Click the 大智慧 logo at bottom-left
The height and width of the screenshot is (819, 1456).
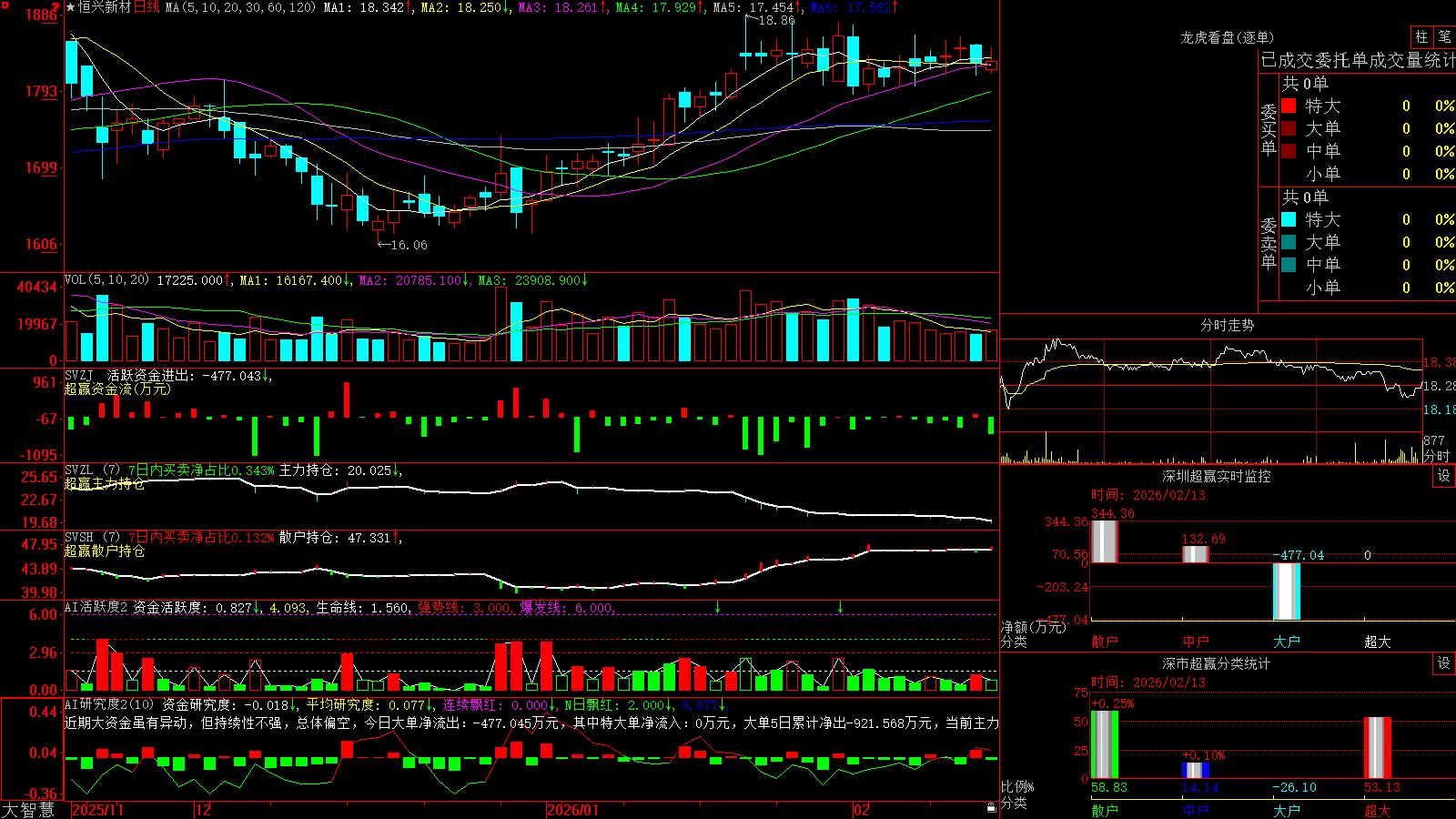(x=28, y=809)
